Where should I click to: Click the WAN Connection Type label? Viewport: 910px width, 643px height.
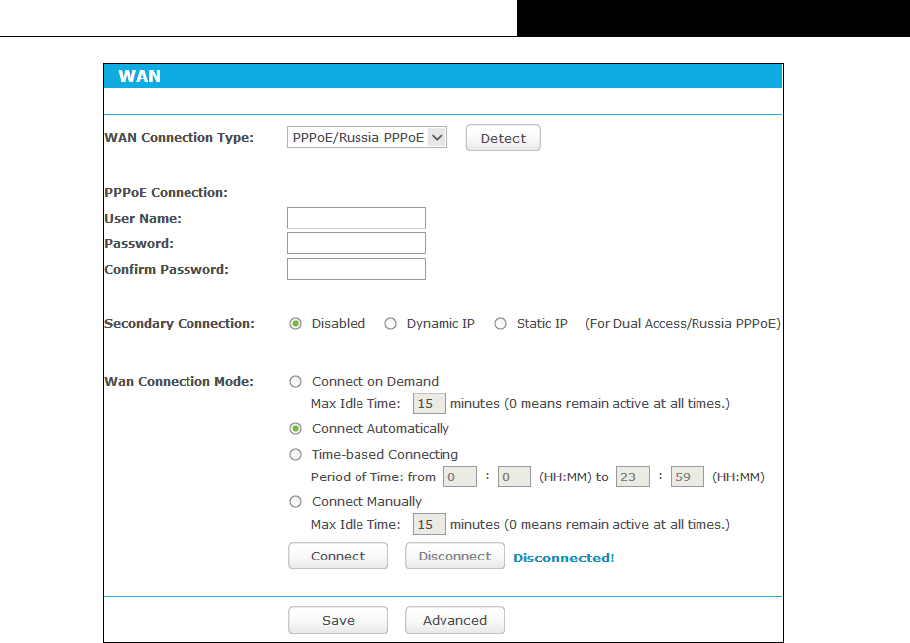click(x=179, y=138)
